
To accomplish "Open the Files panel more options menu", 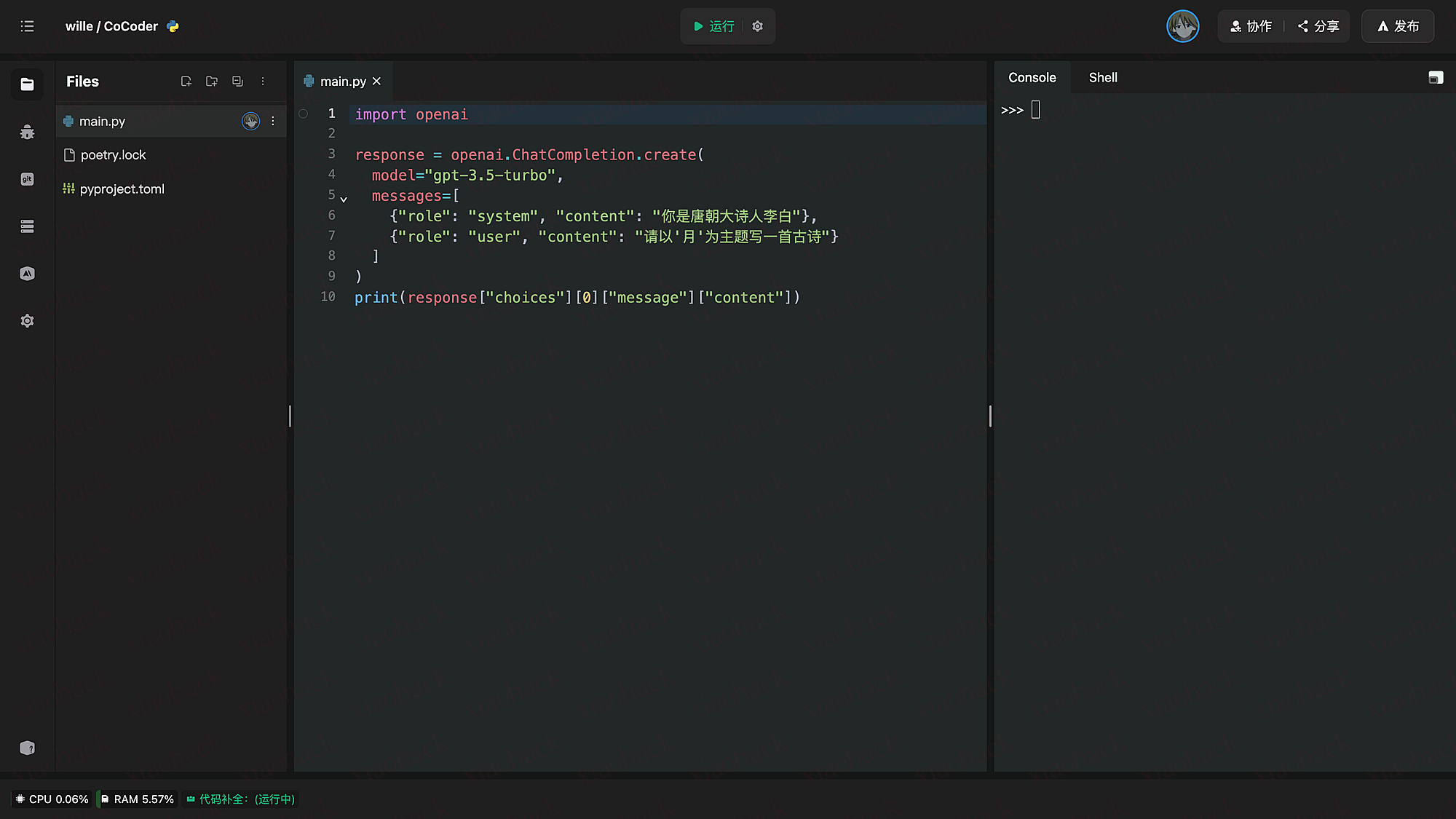I will click(x=263, y=82).
